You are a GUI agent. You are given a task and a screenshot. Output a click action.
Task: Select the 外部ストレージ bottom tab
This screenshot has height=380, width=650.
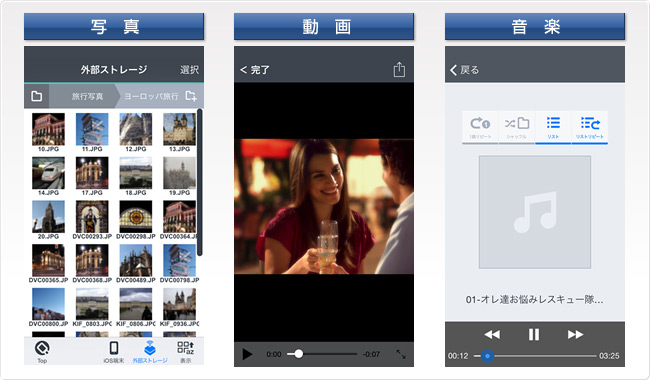150,352
